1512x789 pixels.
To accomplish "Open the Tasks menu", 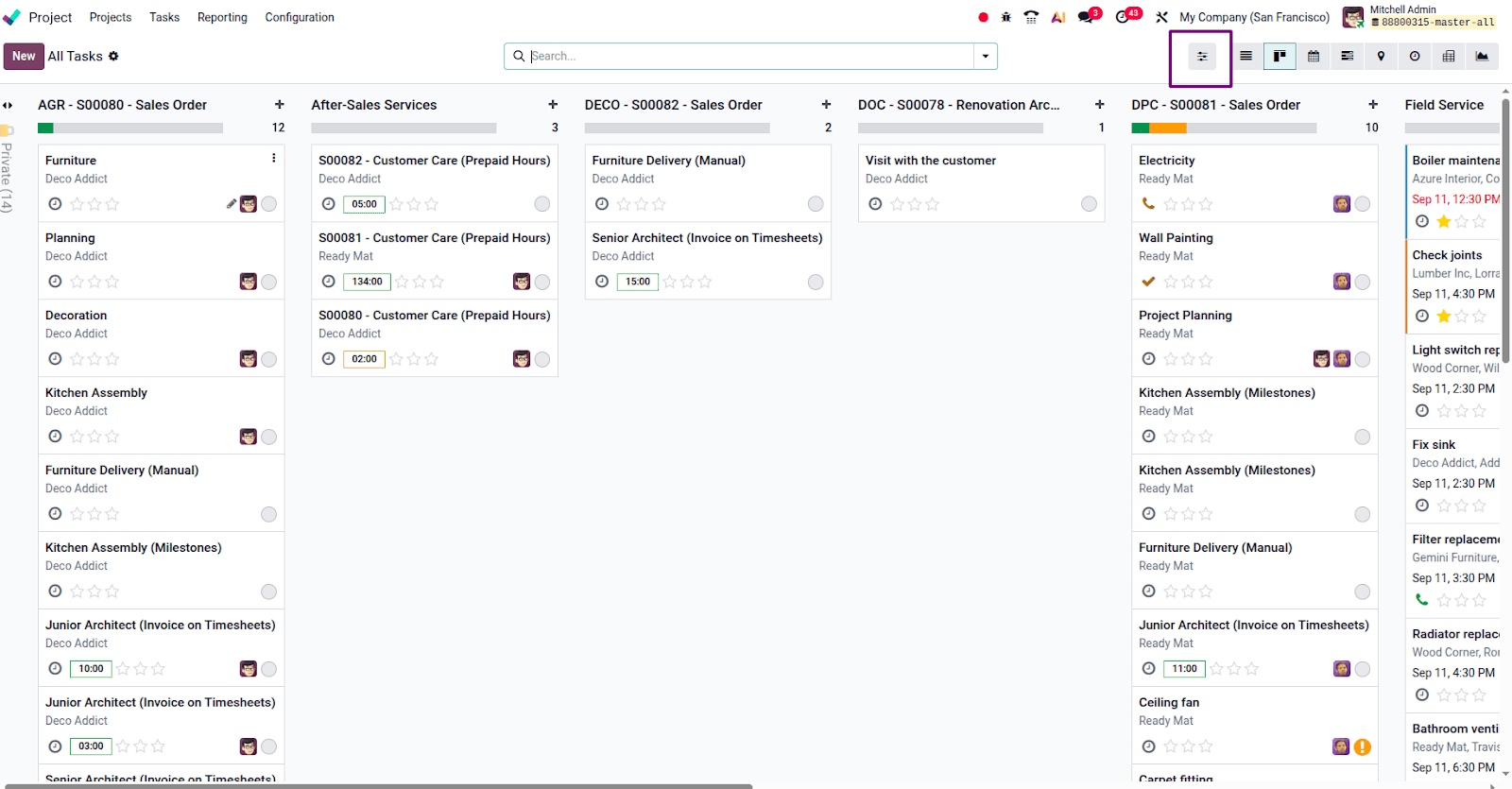I will click(x=164, y=17).
